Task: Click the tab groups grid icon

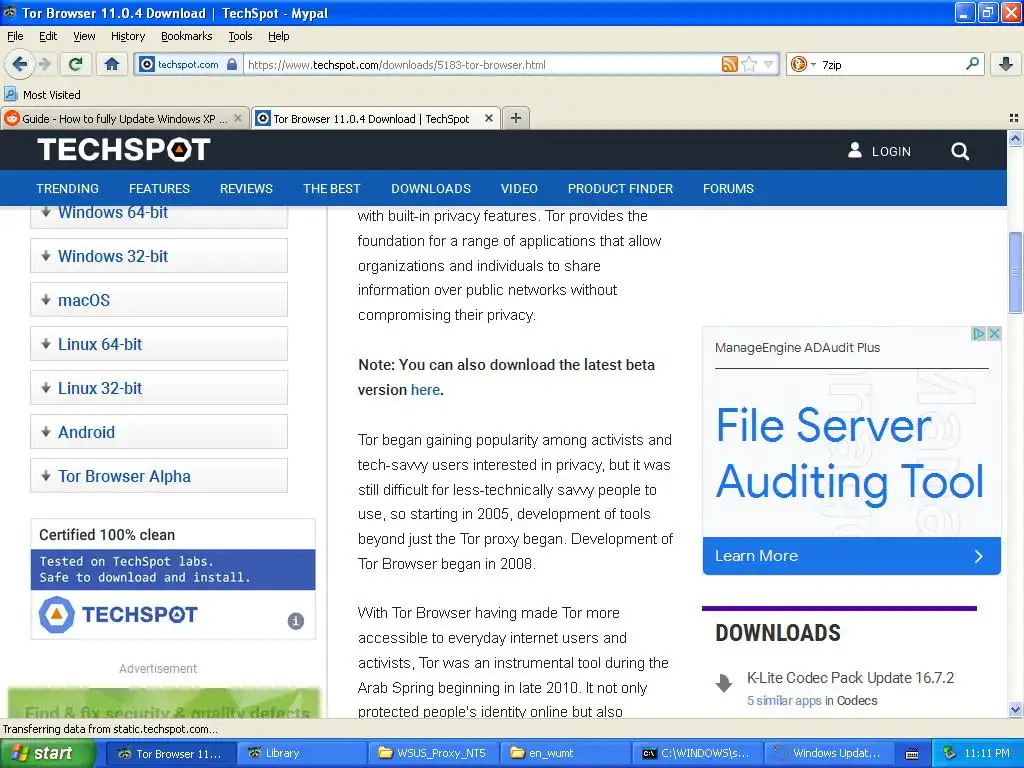Action: 1014,118
